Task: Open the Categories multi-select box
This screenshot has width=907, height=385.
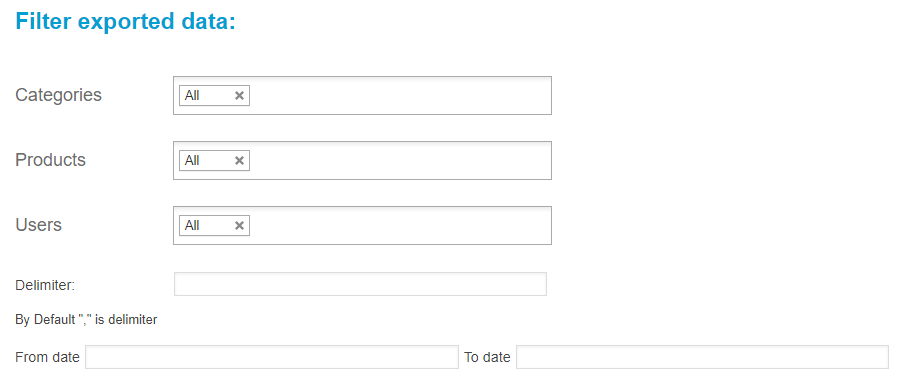Action: (x=362, y=95)
